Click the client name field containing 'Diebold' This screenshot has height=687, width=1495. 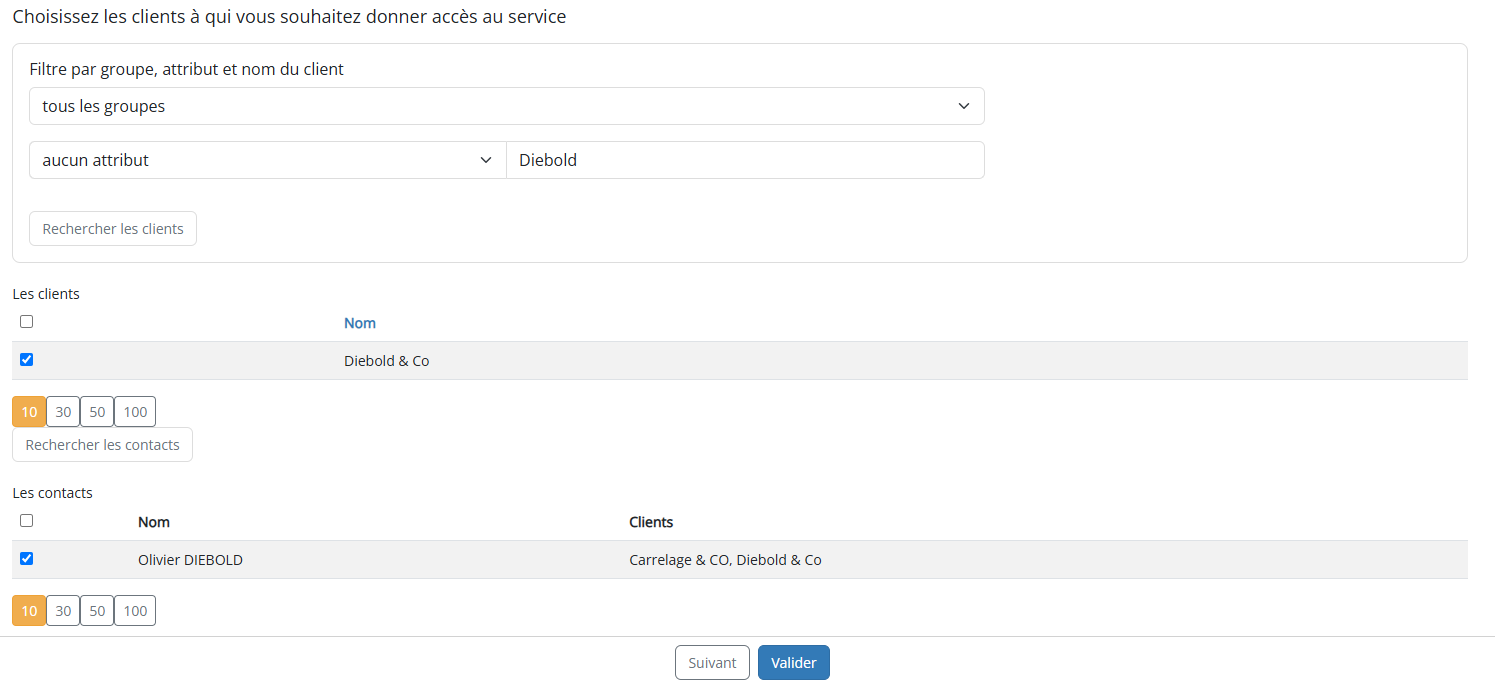point(745,160)
